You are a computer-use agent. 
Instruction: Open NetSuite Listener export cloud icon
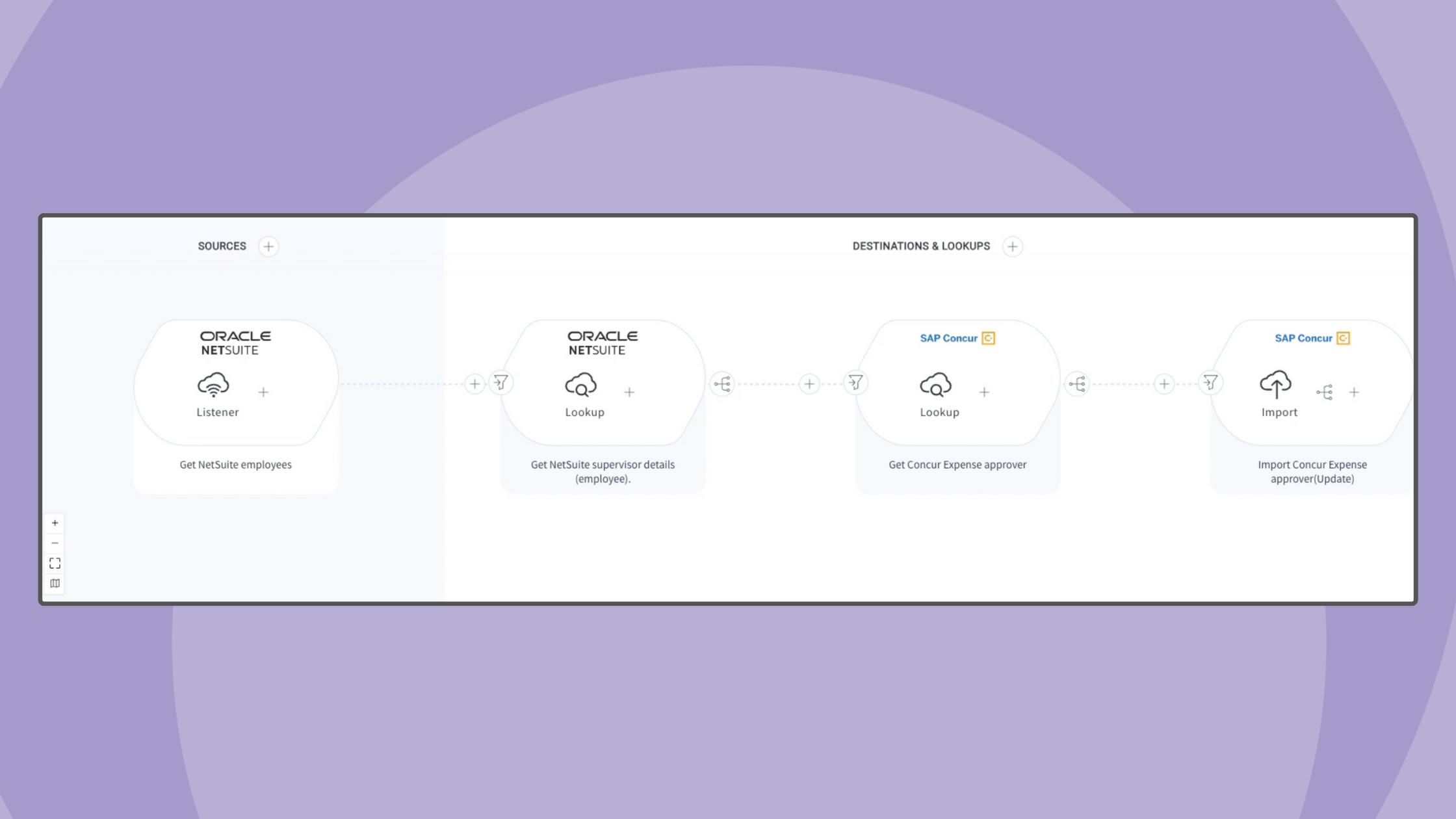point(213,384)
